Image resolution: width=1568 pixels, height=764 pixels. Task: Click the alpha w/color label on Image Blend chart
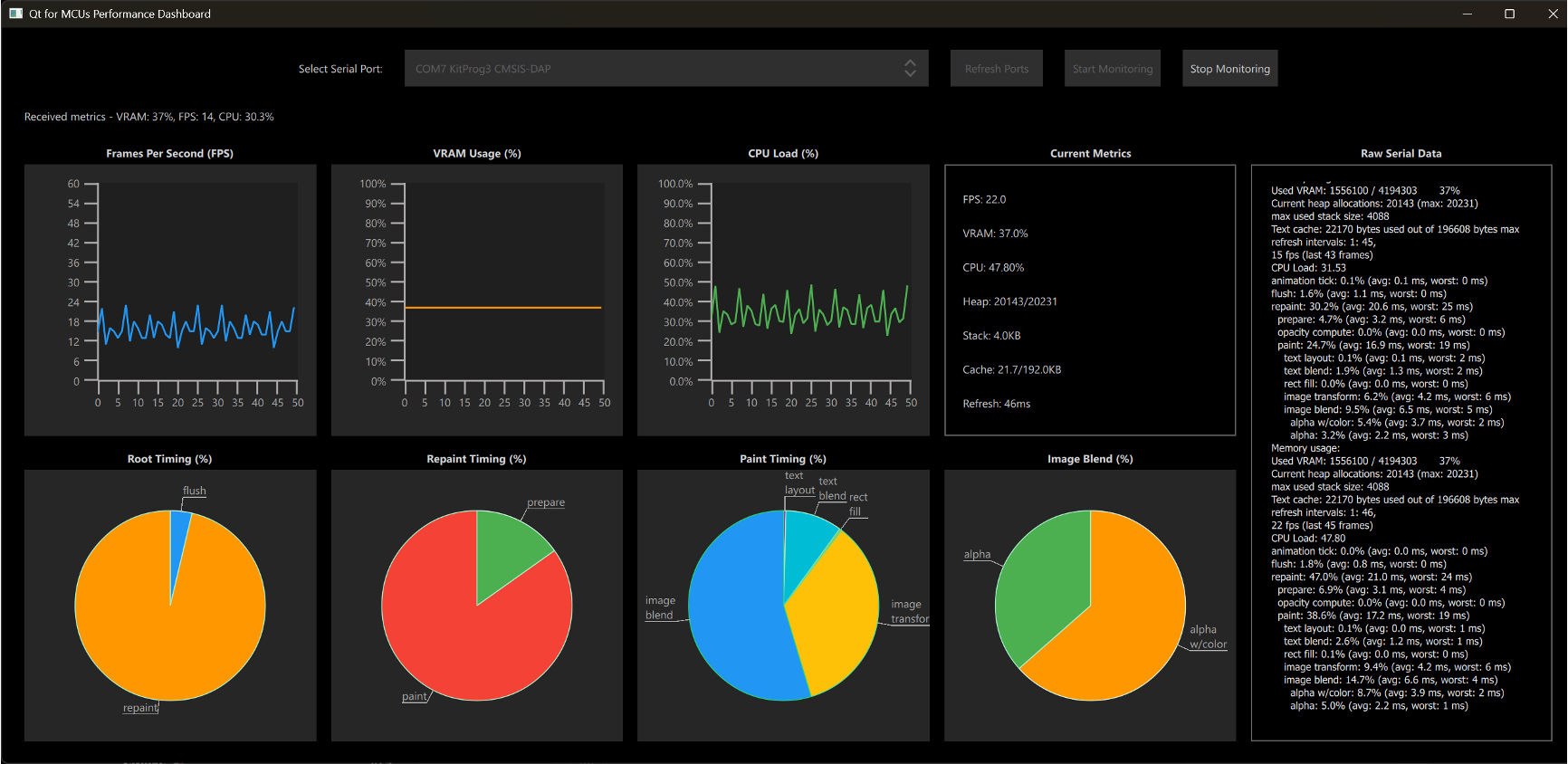click(1207, 637)
